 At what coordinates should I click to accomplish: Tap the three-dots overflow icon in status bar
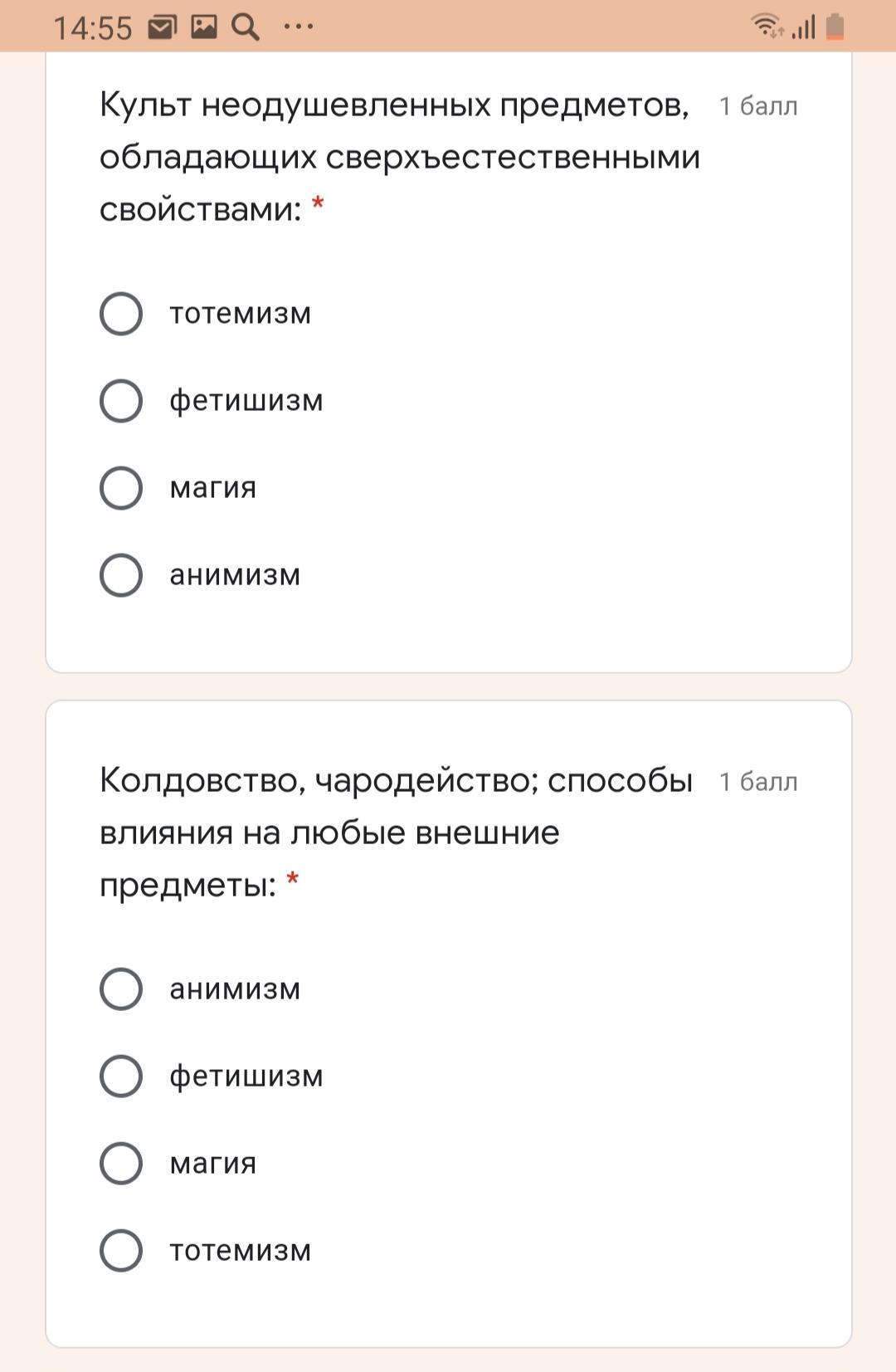(298, 27)
